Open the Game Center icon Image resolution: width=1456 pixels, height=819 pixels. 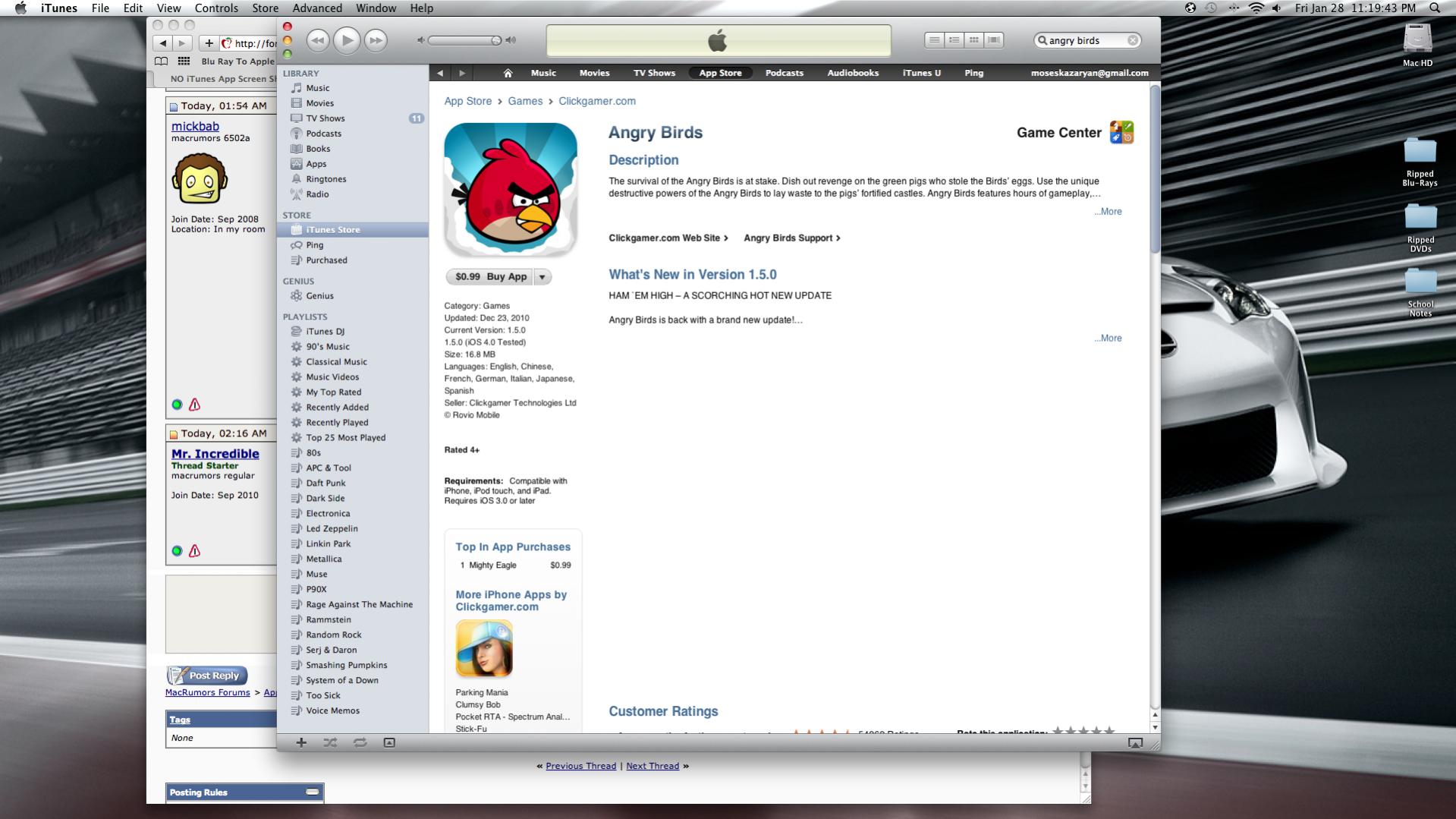(x=1121, y=132)
